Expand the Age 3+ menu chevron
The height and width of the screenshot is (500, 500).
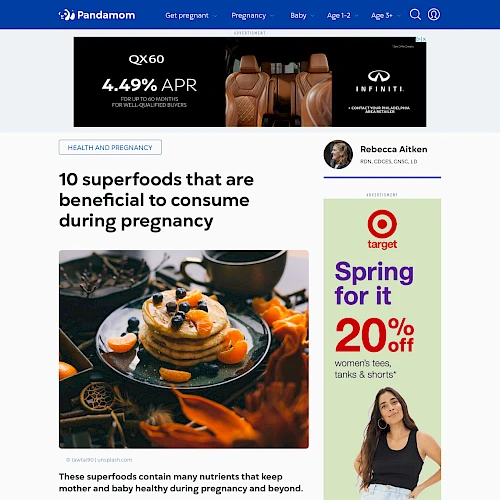pos(399,16)
